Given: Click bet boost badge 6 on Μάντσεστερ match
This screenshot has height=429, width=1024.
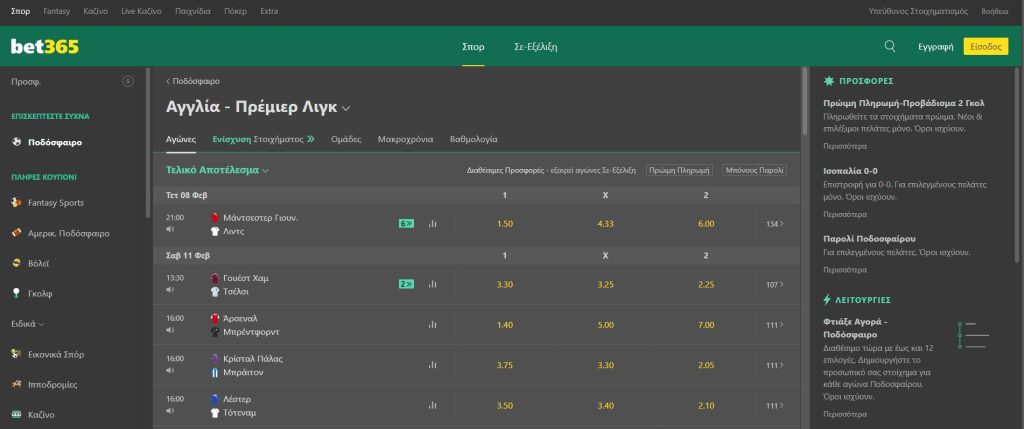Looking at the screenshot, I should pyautogui.click(x=406, y=224).
